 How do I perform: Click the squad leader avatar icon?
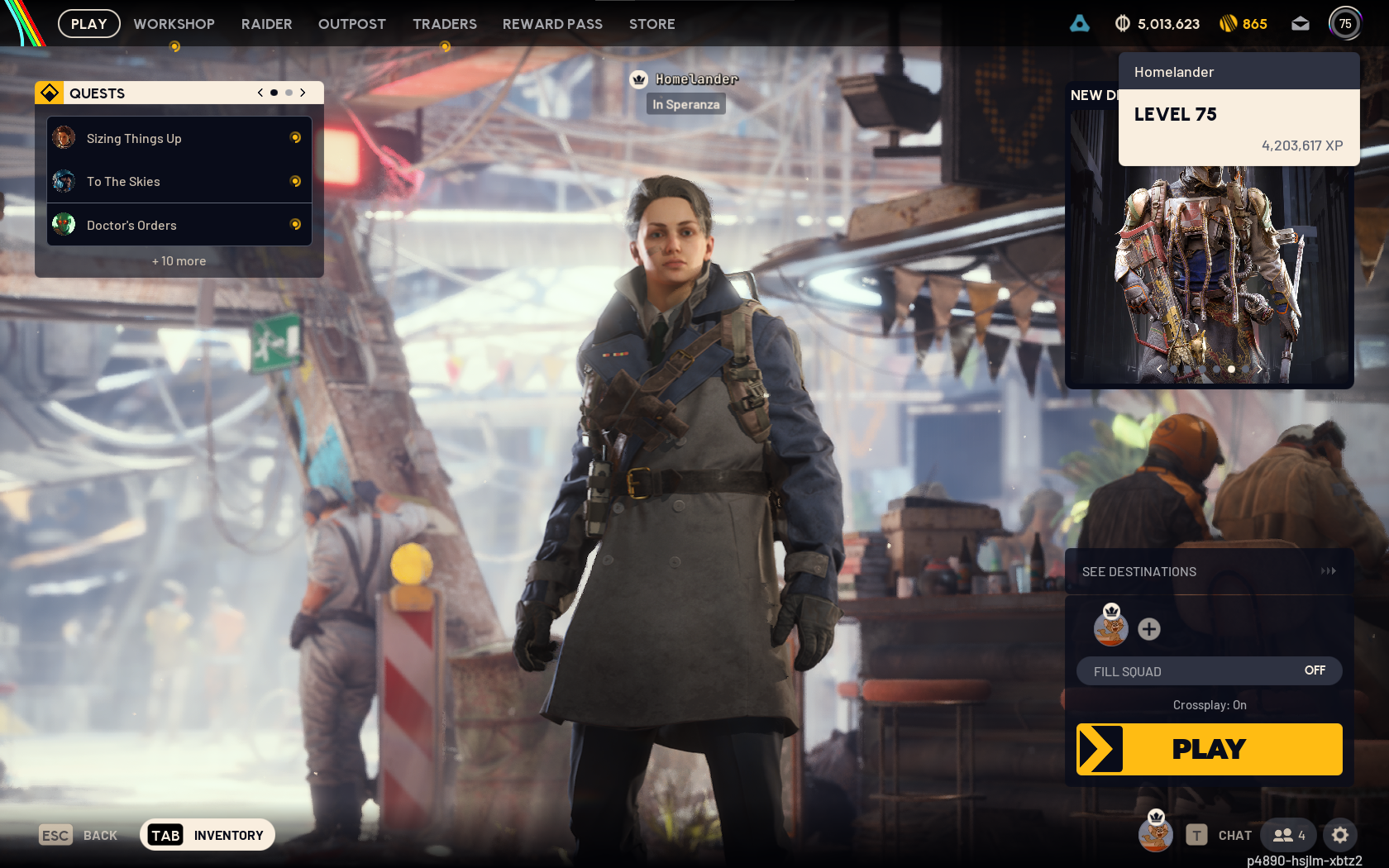click(x=1111, y=627)
